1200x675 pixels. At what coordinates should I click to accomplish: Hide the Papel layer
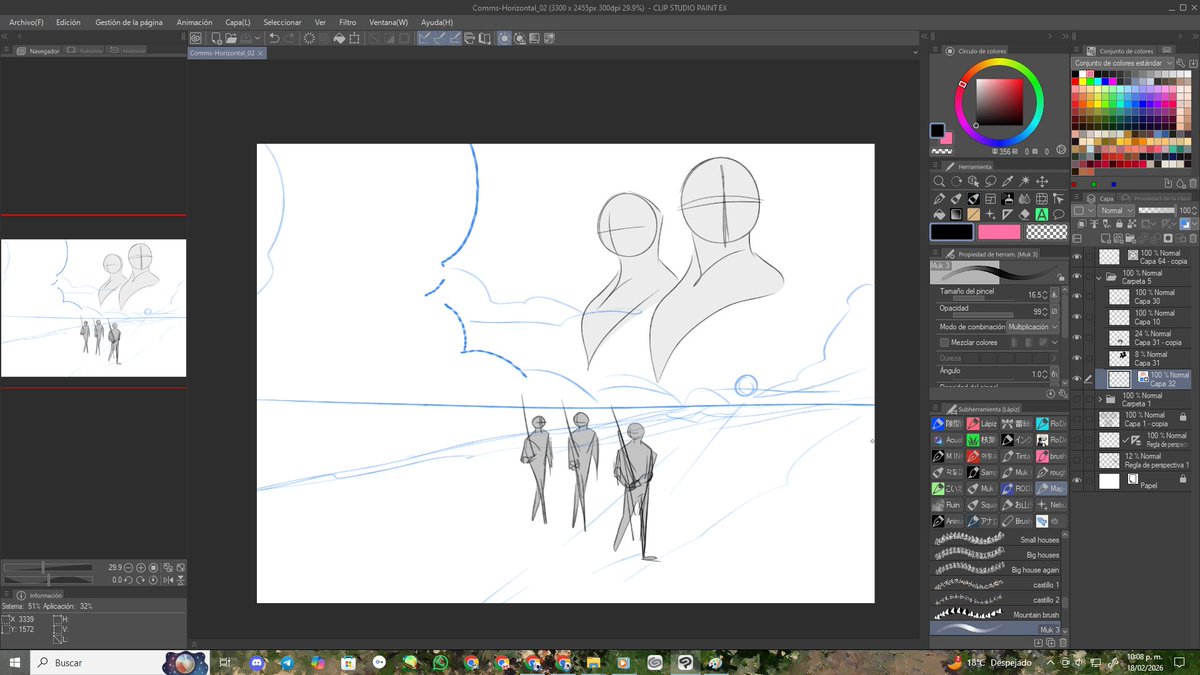(1077, 481)
